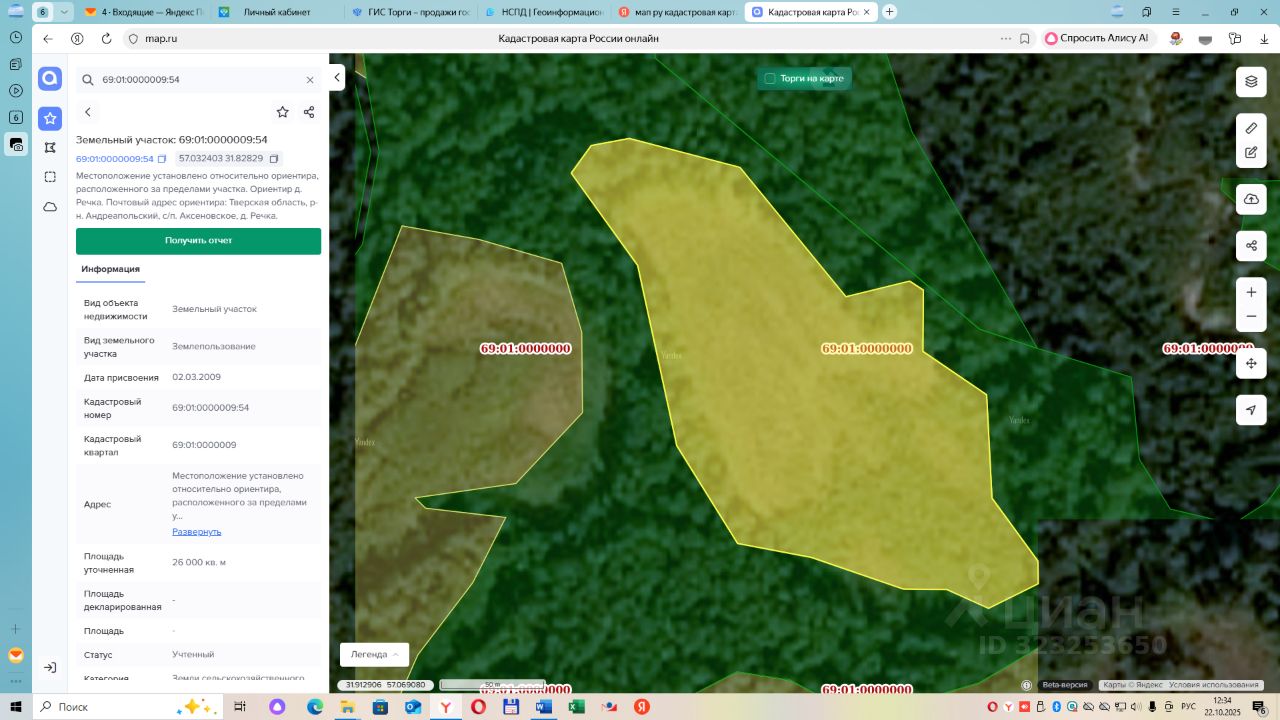The image size is (1280, 720).
Task: Share the land parcel card
Action: tap(309, 112)
